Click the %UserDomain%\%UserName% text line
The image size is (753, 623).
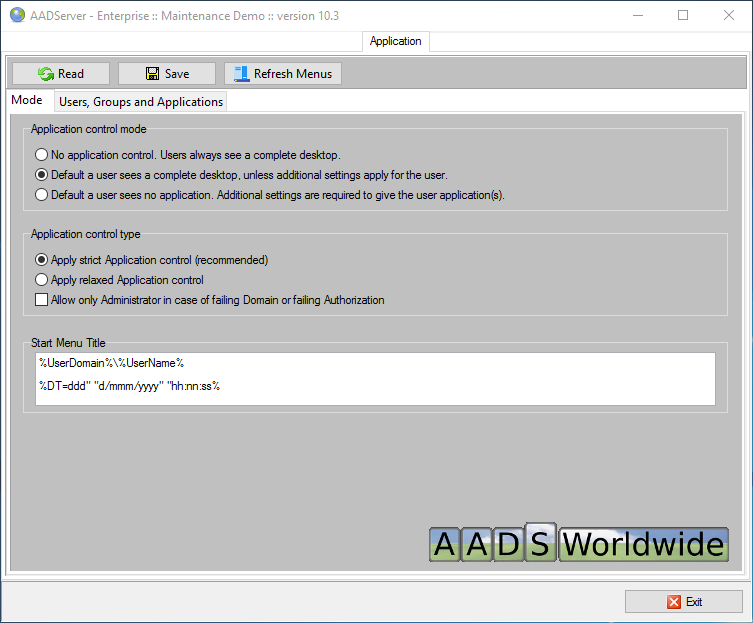click(112, 363)
